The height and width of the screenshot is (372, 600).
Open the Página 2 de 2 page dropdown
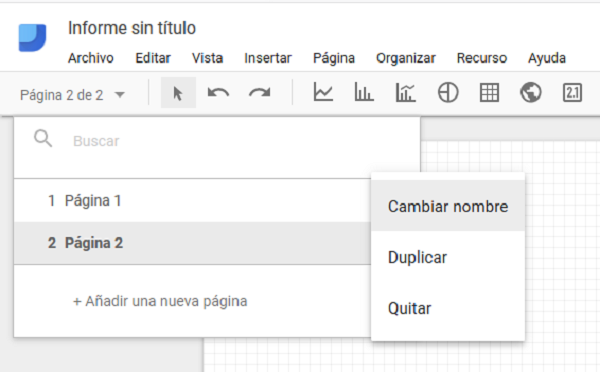pyautogui.click(x=72, y=95)
